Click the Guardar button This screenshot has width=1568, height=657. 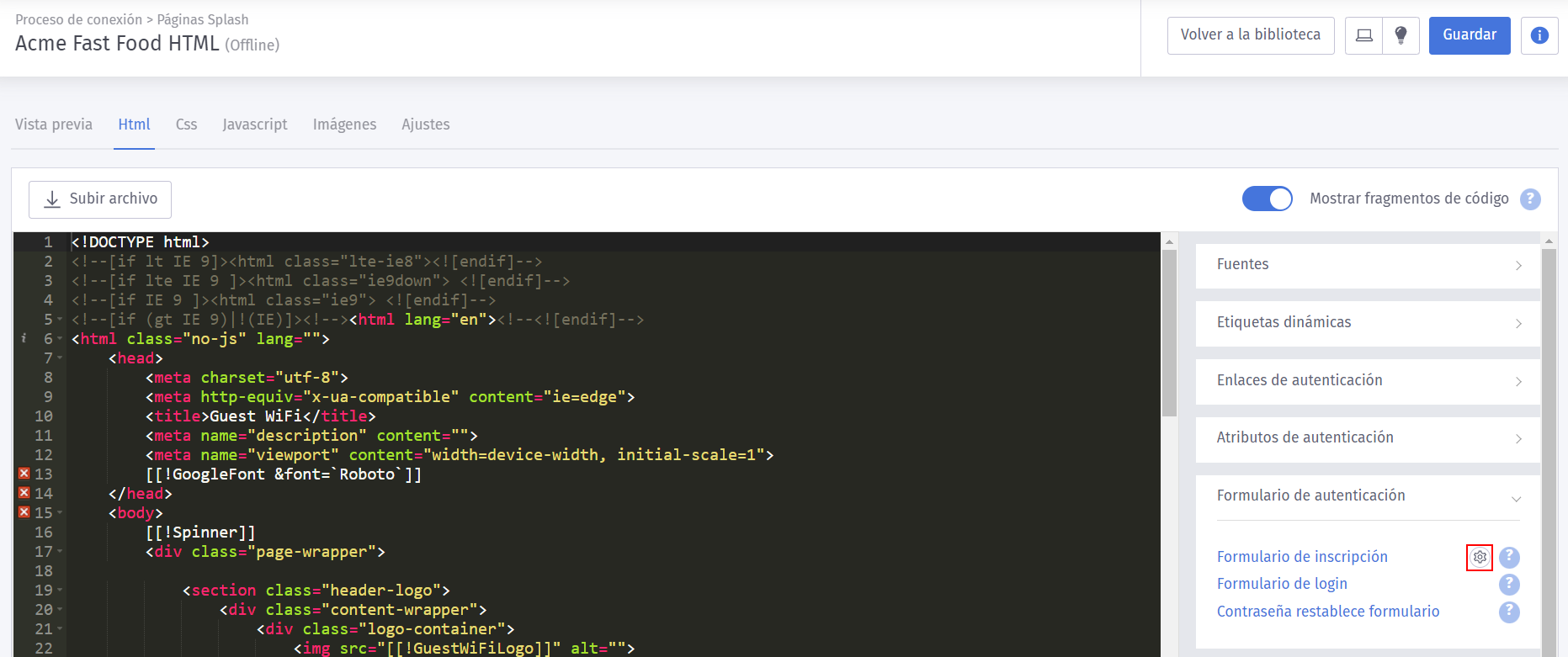tap(1470, 35)
